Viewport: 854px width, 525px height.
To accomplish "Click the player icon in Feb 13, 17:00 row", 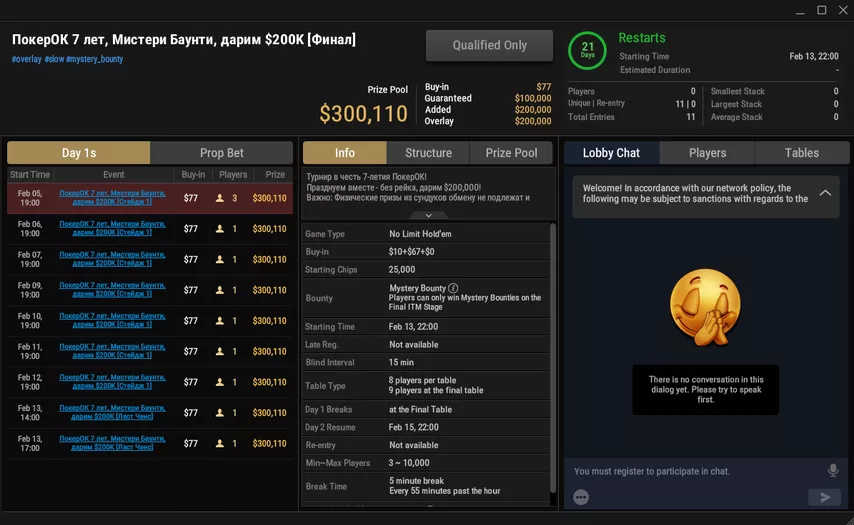I will [220, 443].
